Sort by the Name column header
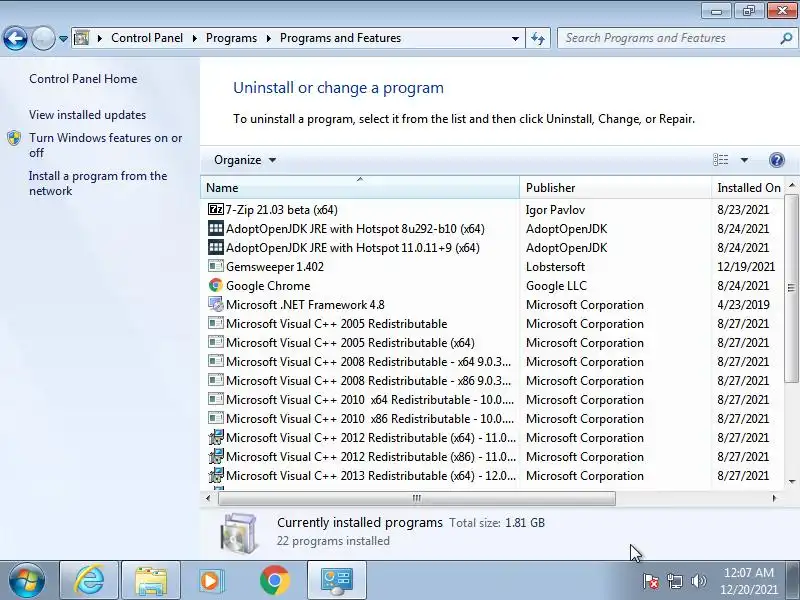The height and width of the screenshot is (600, 800). point(360,188)
